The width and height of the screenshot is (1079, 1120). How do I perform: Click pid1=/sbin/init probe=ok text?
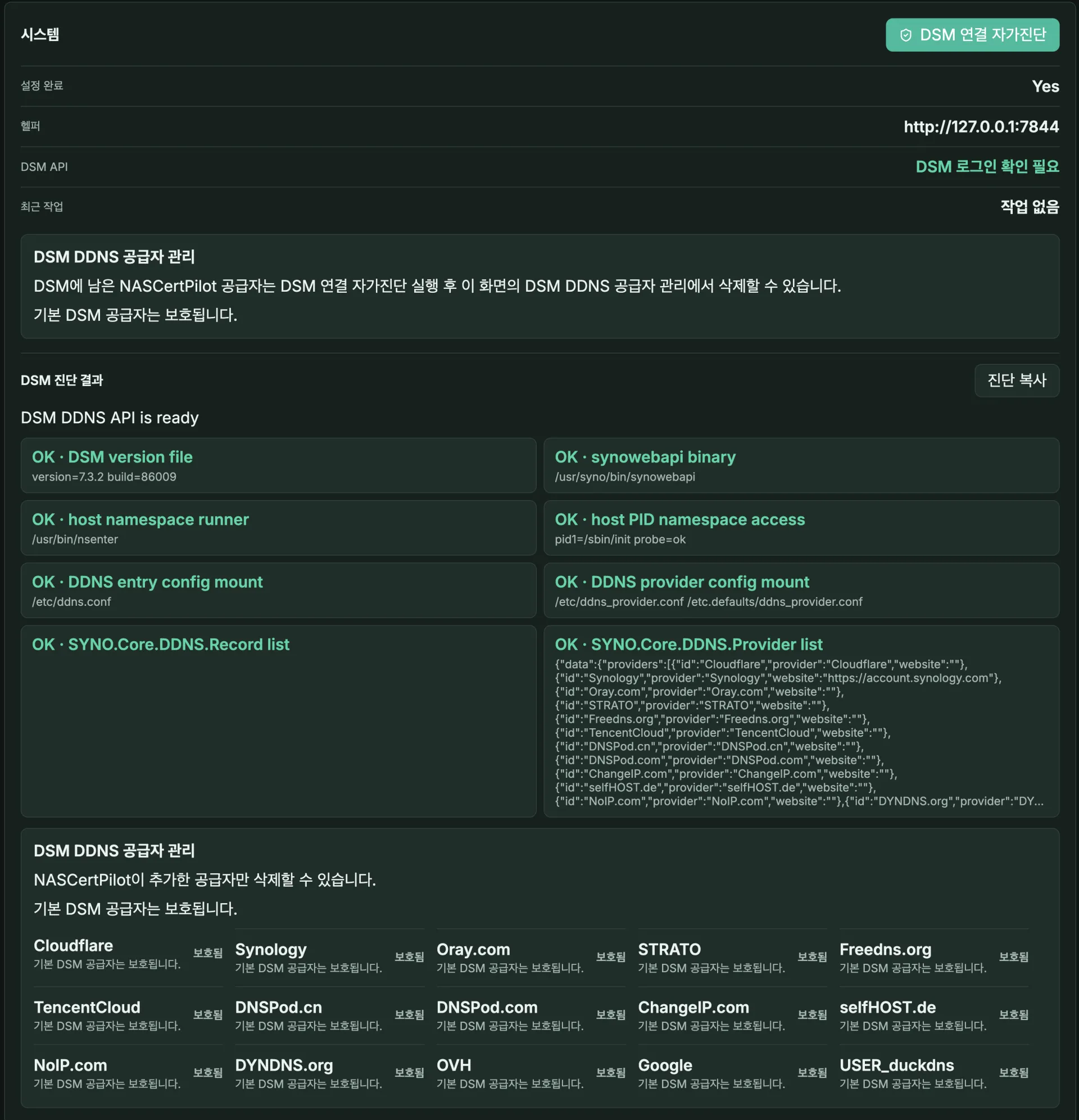tap(620, 539)
